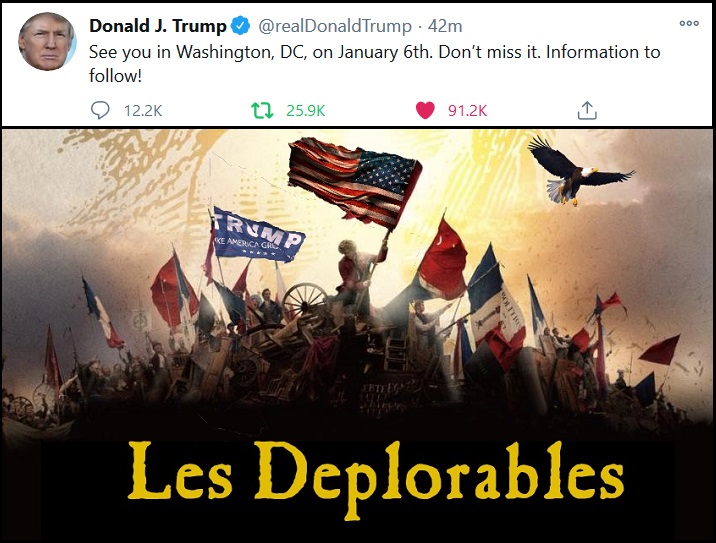Click the figure waving flag atop barricade
This screenshot has width=716, height=543.
(358, 274)
